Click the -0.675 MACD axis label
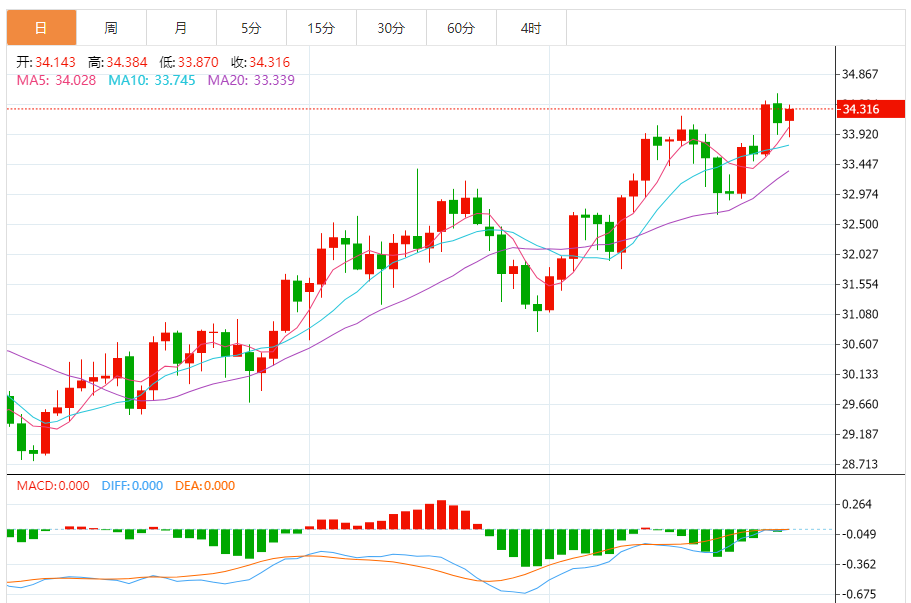The width and height of the screenshot is (911, 603). click(x=857, y=594)
